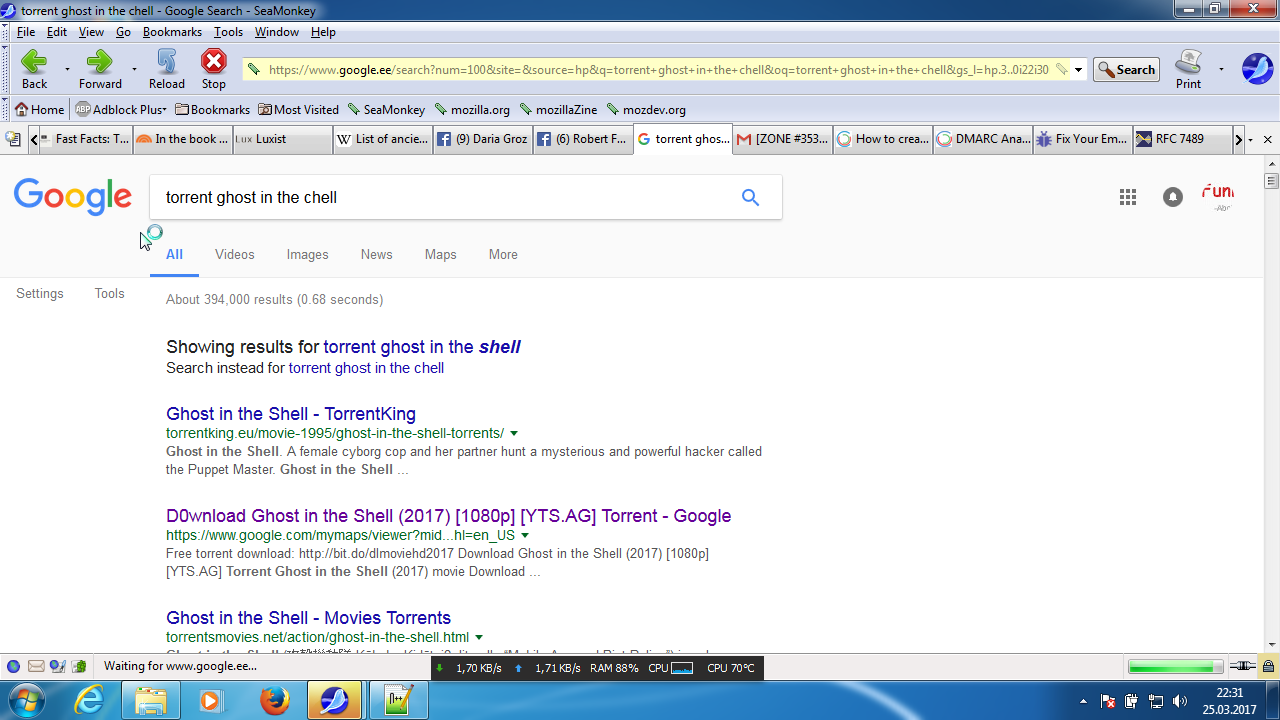This screenshot has height=720, width=1280.
Task: Open the Home bookmark
Action: click(40, 110)
